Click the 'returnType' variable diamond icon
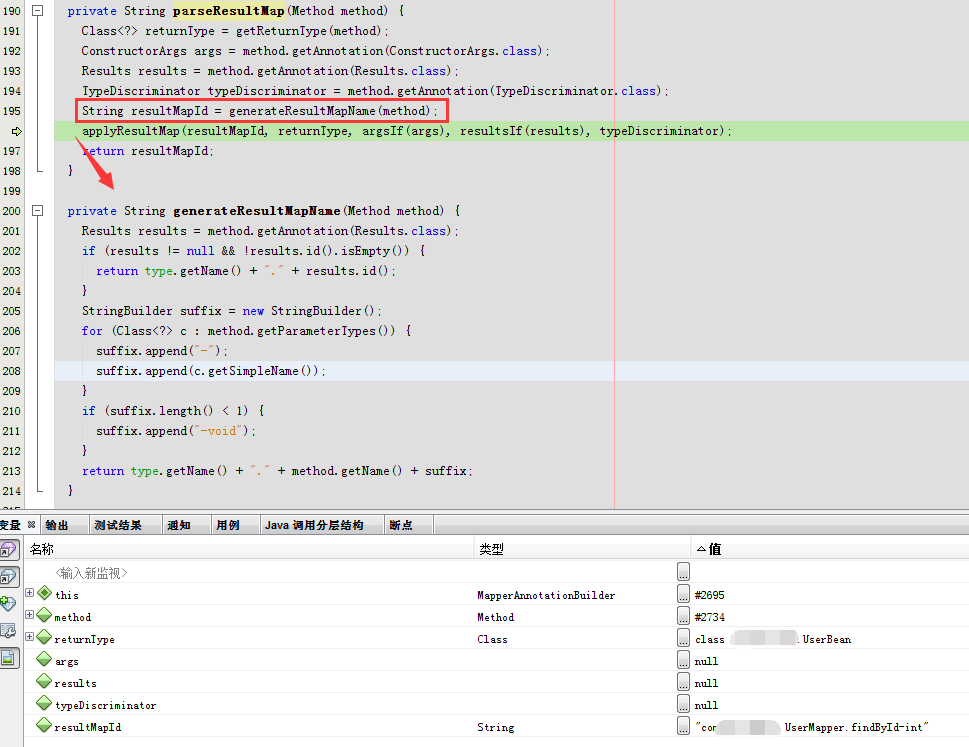969x747 pixels. pos(44,637)
